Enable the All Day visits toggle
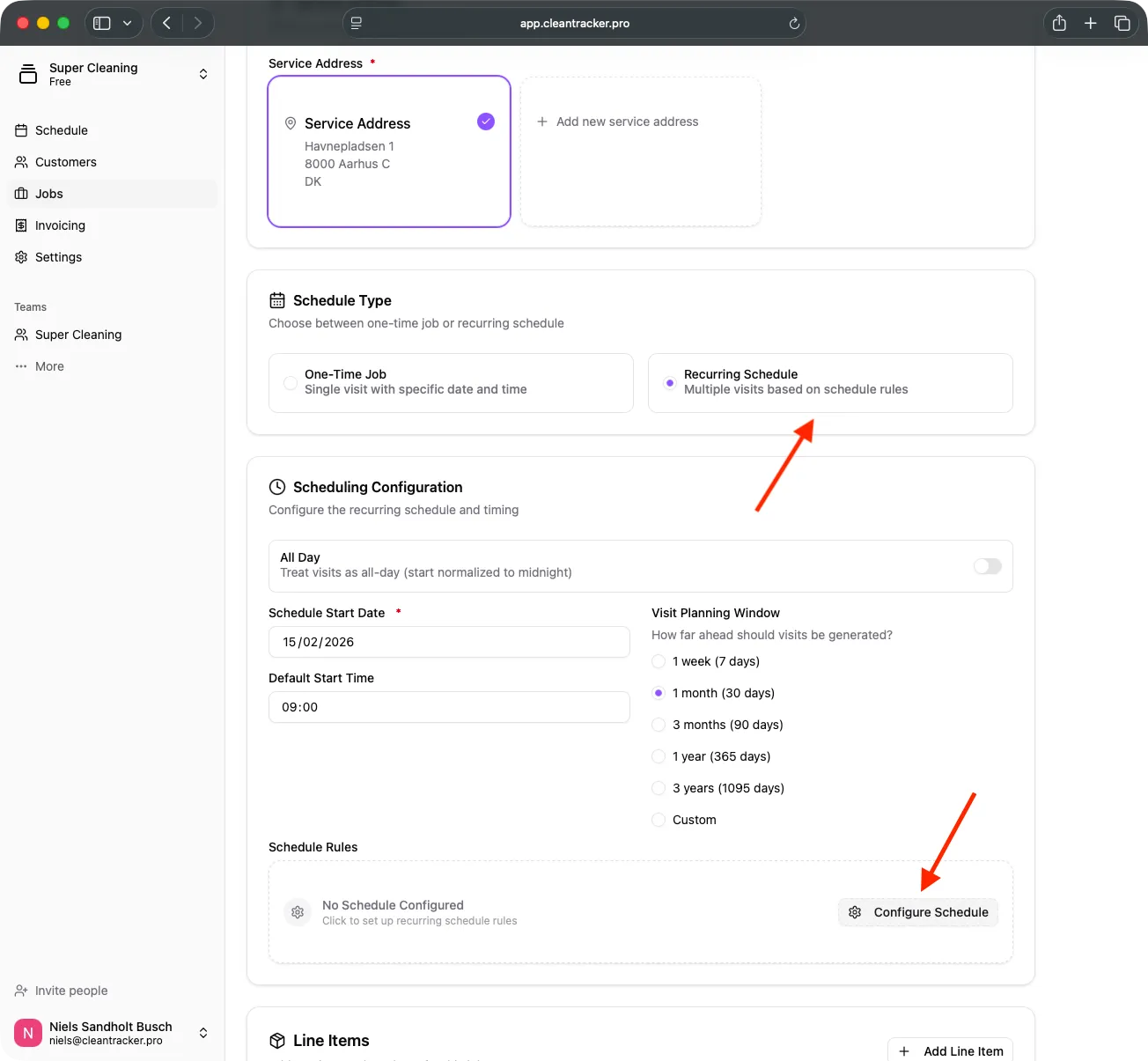 tap(987, 566)
